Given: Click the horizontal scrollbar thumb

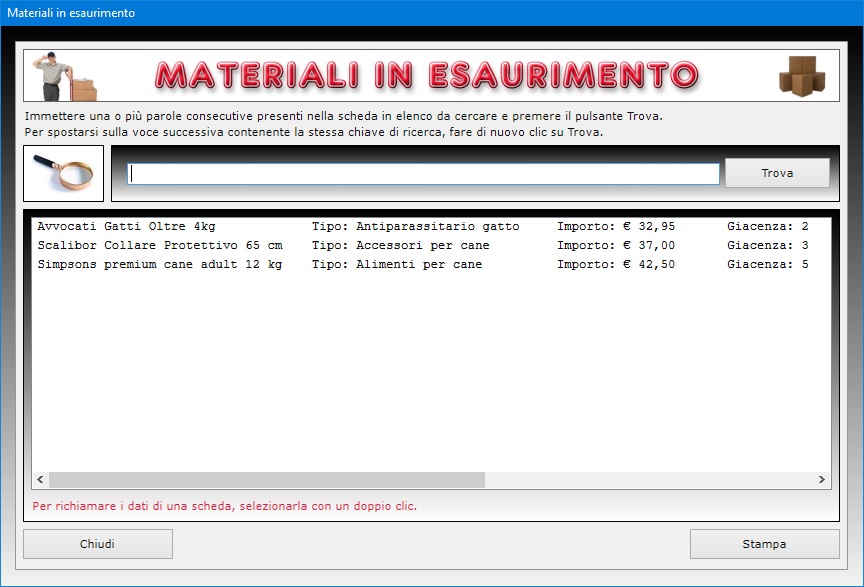Looking at the screenshot, I should (267, 480).
